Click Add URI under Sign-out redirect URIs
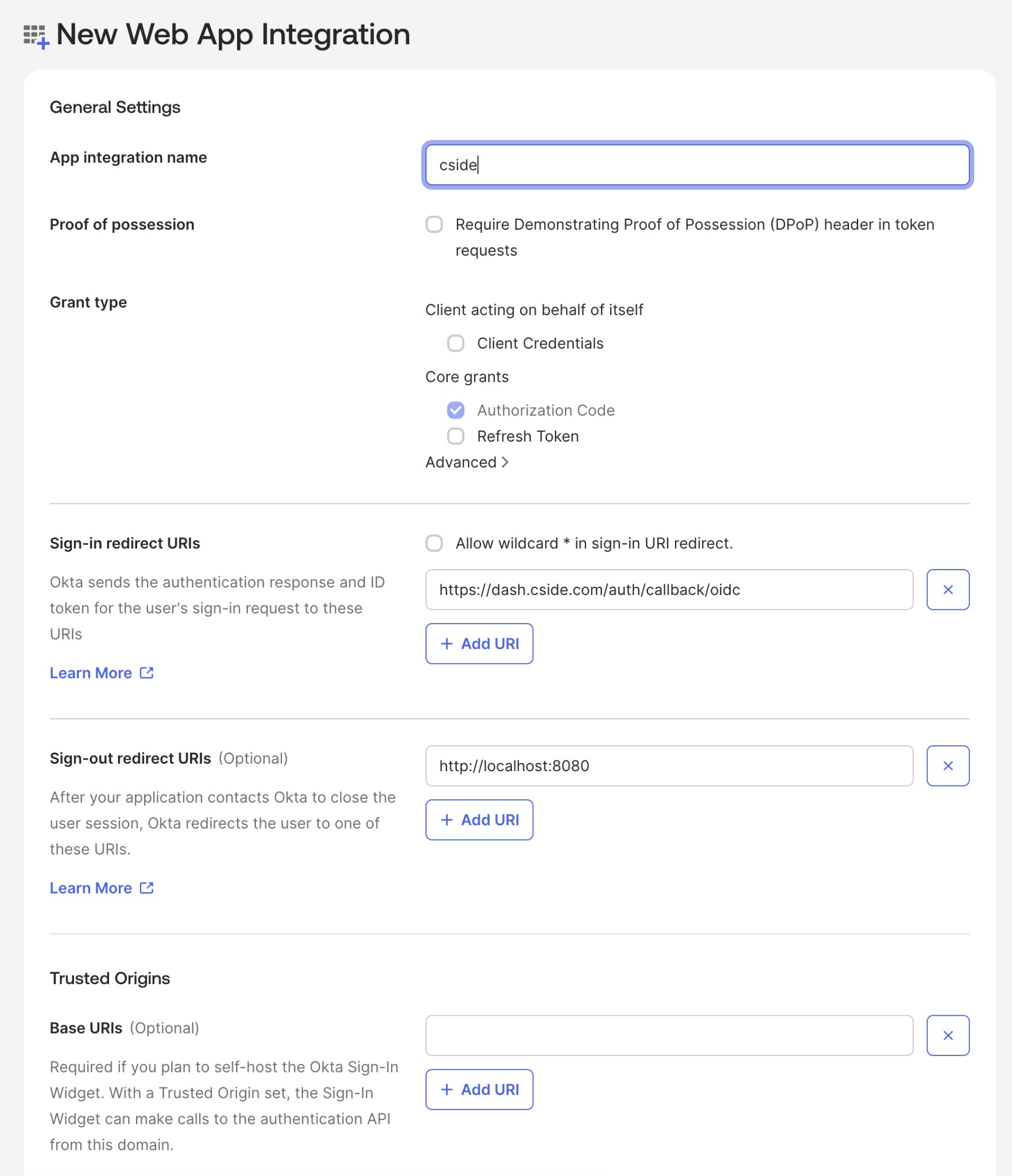Image resolution: width=1012 pixels, height=1176 pixels. (x=479, y=819)
